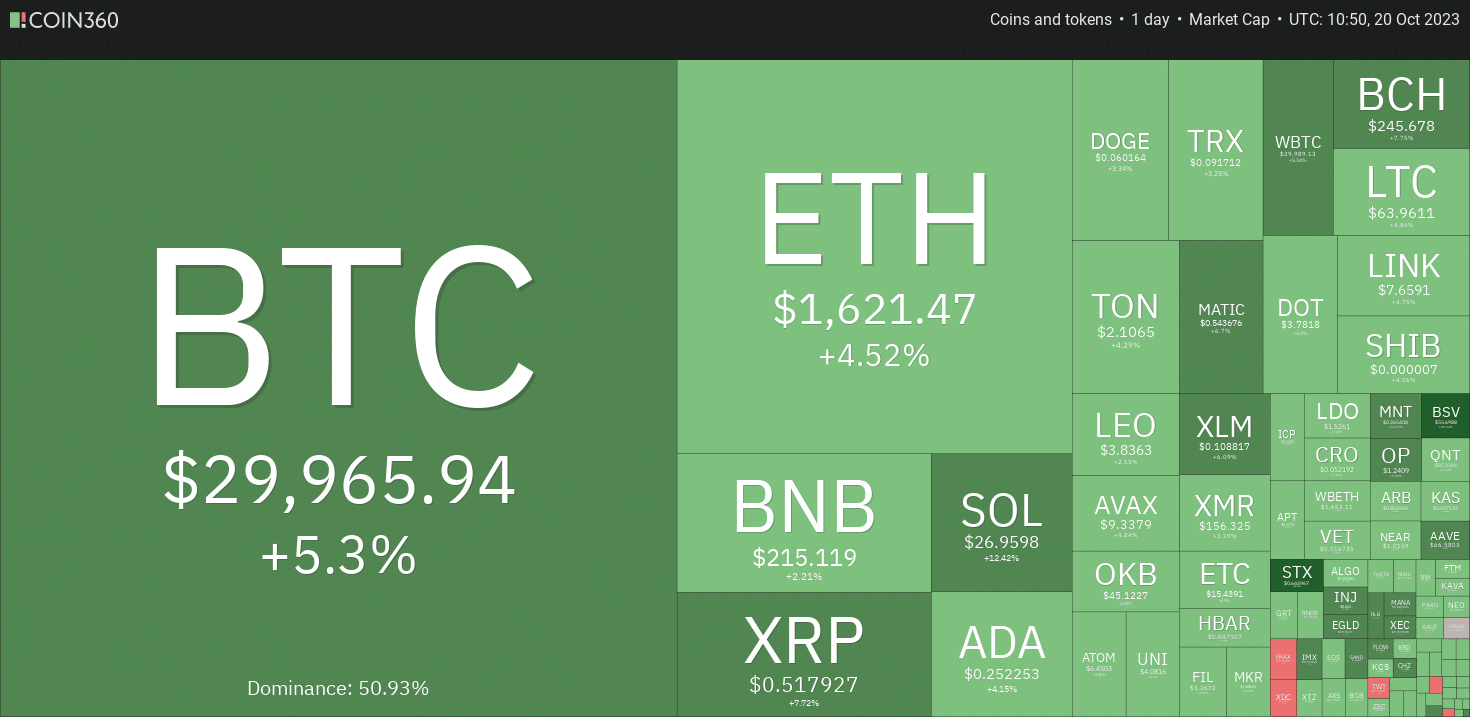Open the SHIB tile

coord(1403,355)
